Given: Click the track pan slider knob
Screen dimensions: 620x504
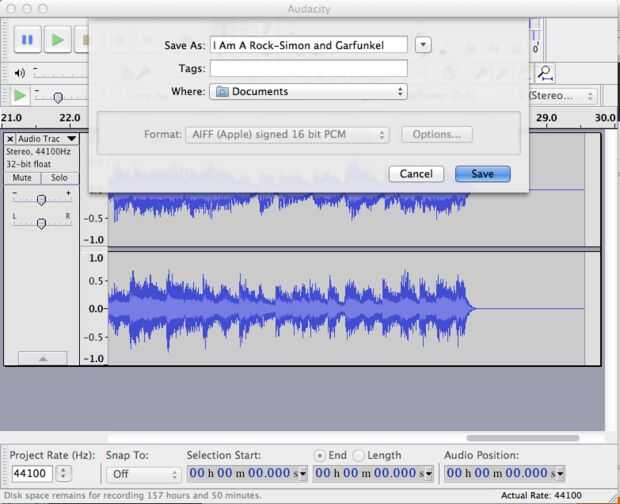Looking at the screenshot, I should [41, 224].
